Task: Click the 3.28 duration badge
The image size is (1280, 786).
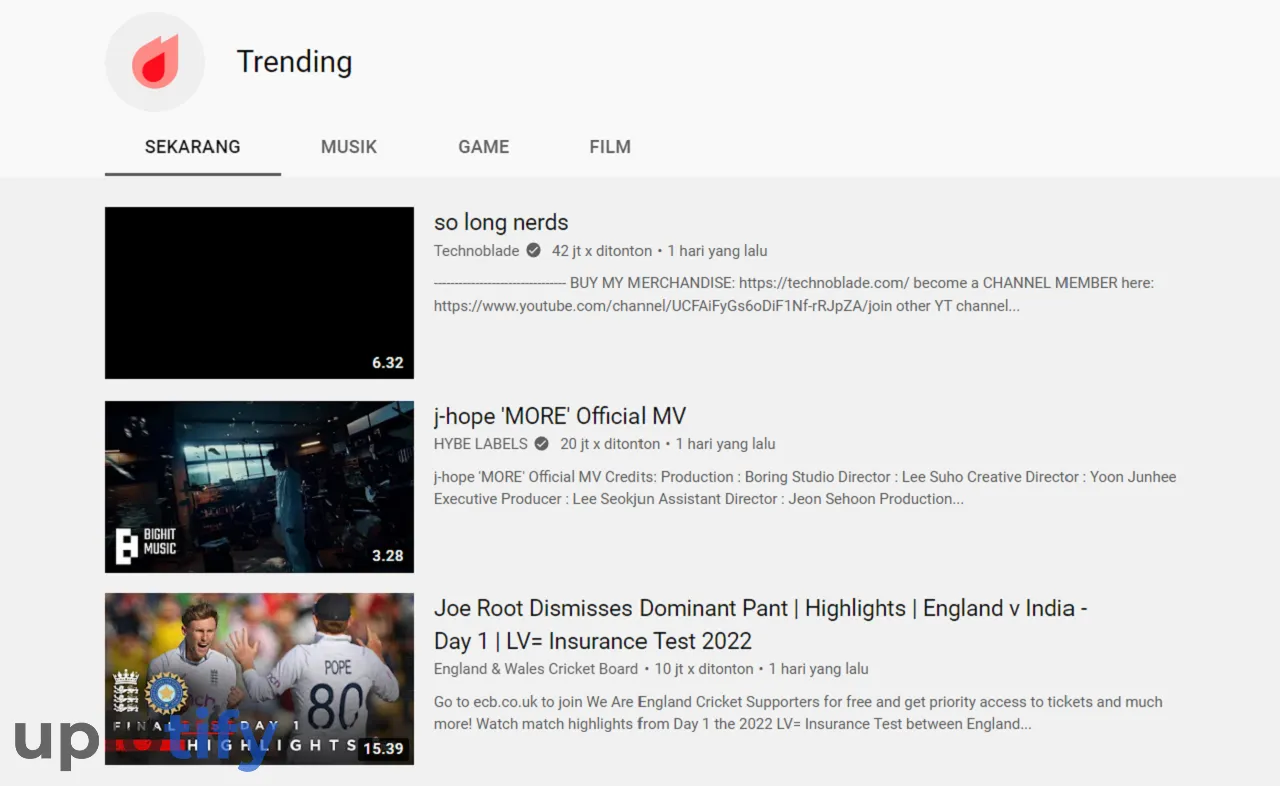Action: click(388, 555)
